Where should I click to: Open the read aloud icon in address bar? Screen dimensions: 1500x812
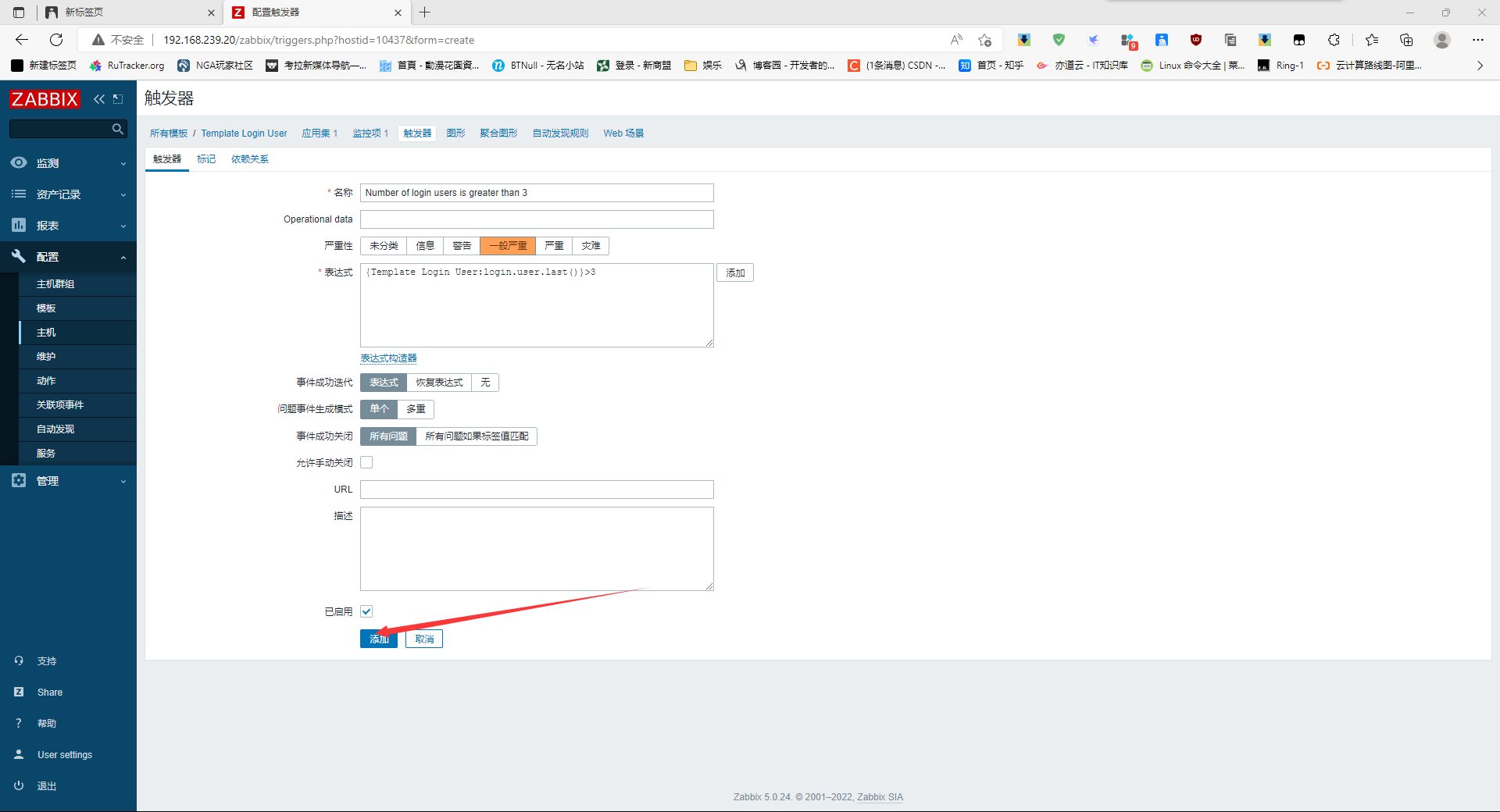(956, 40)
